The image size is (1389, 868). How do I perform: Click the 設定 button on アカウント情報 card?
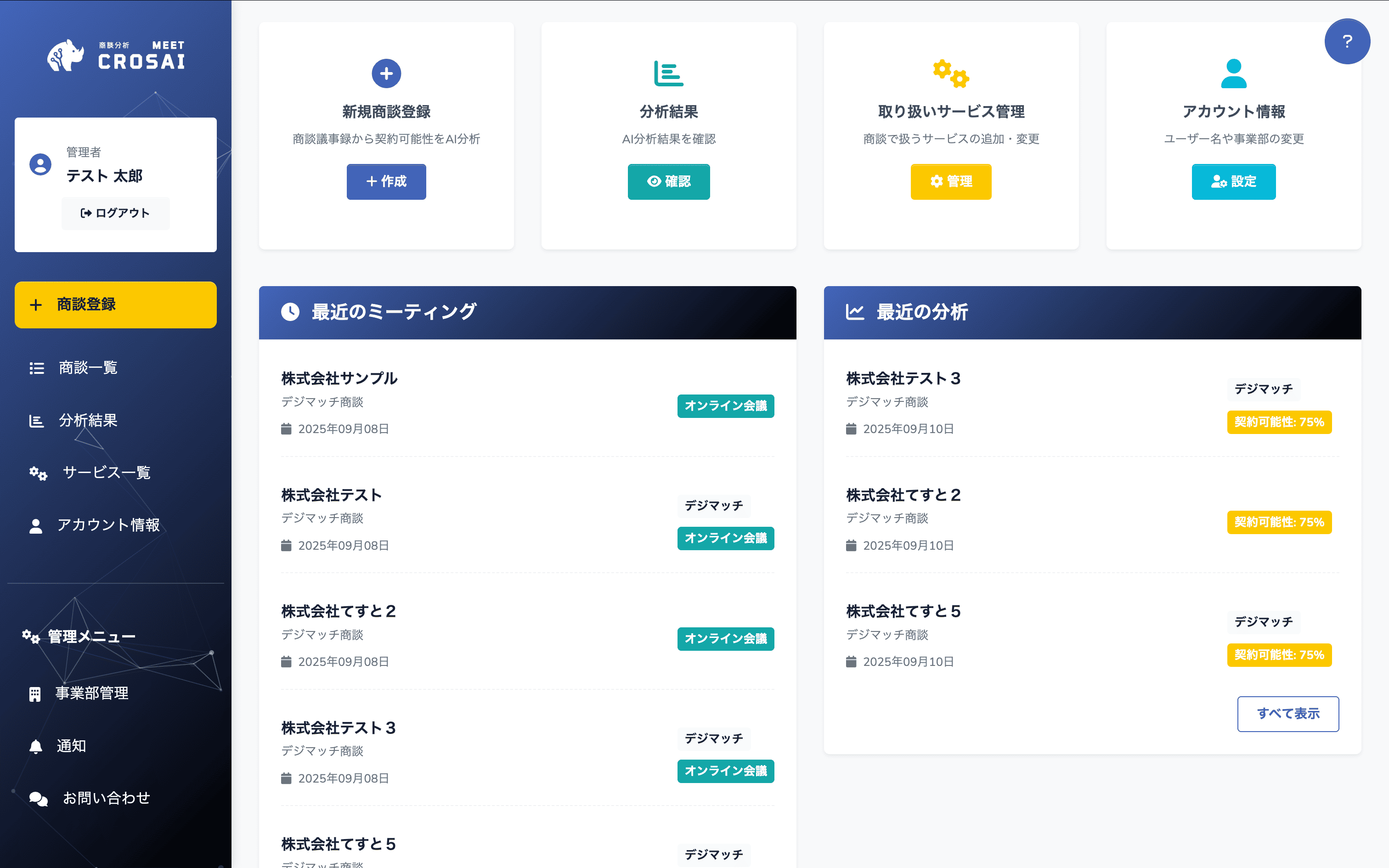pyautogui.click(x=1233, y=182)
